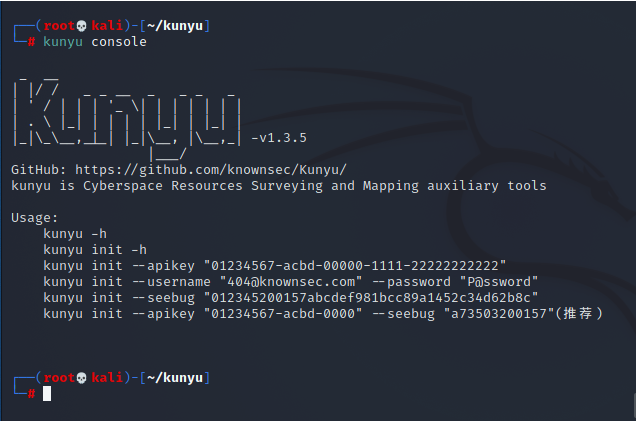Click the skull icon in bottom prompt

82,378
